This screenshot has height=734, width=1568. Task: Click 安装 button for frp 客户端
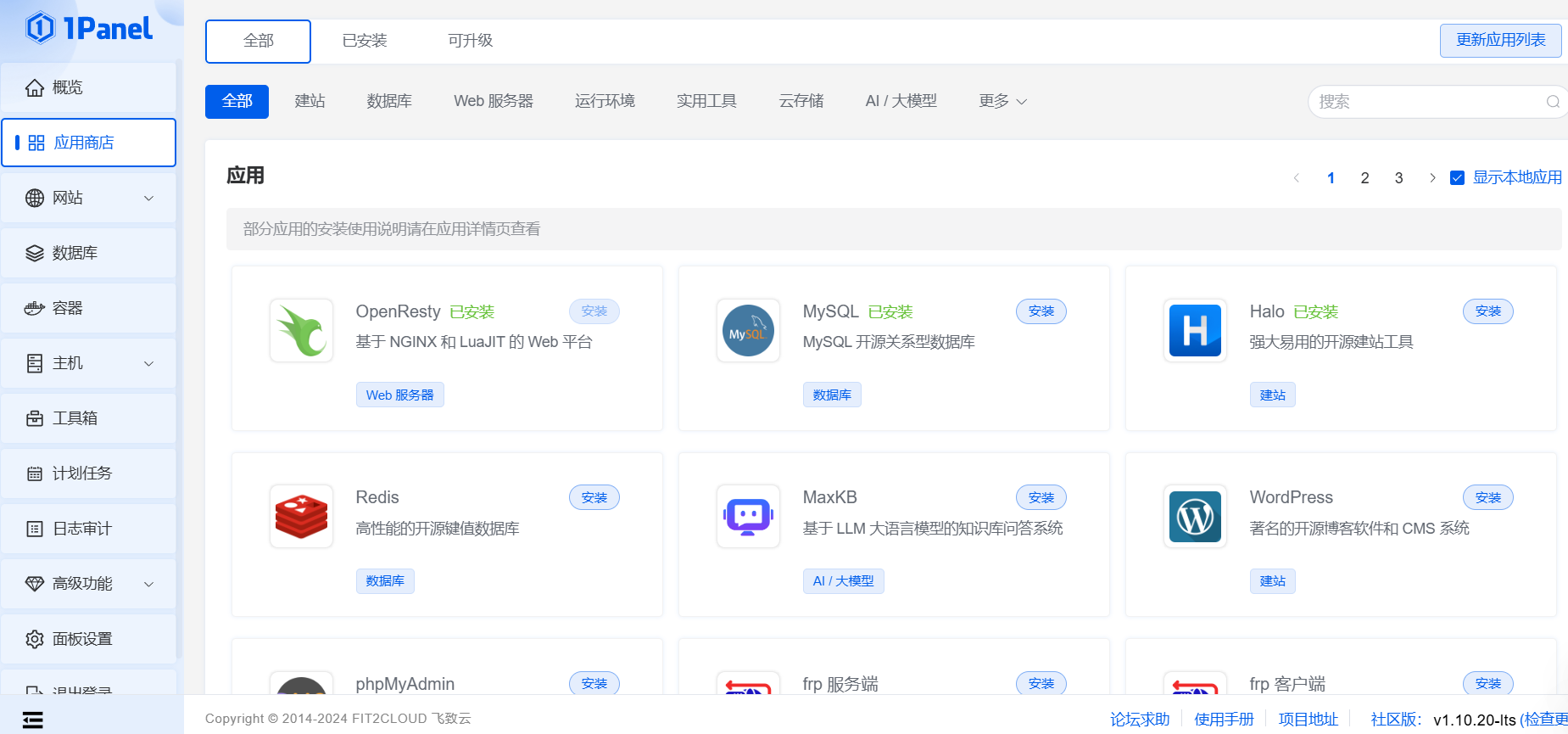coord(1488,683)
